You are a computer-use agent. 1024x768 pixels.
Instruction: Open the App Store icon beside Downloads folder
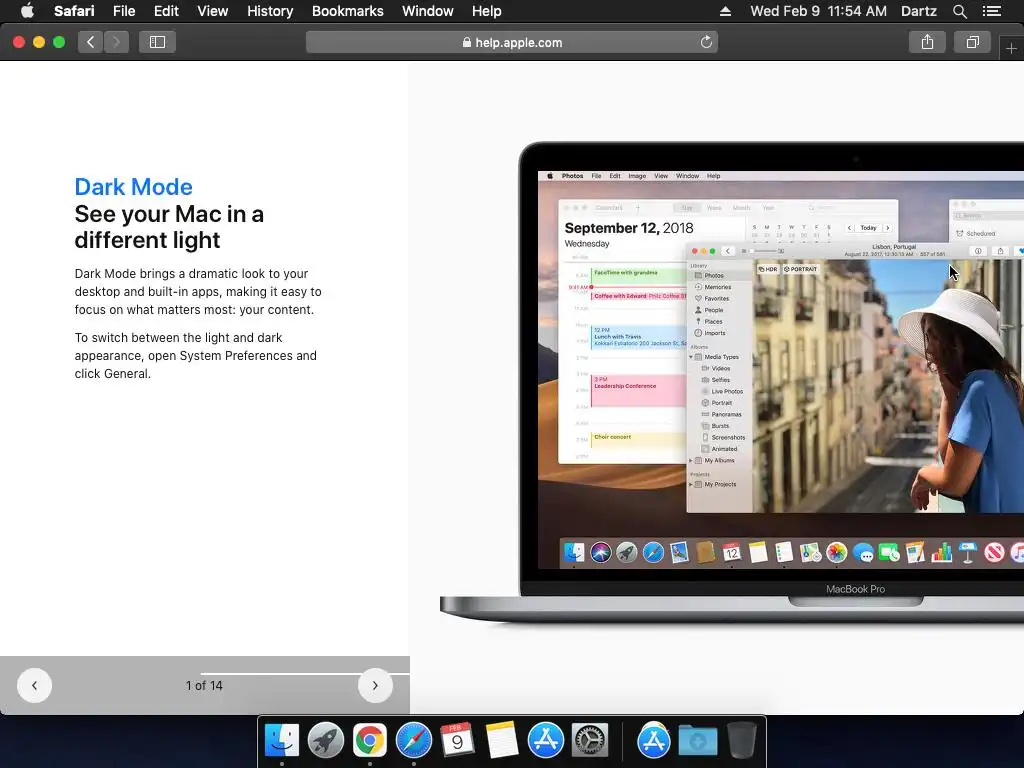click(654, 741)
